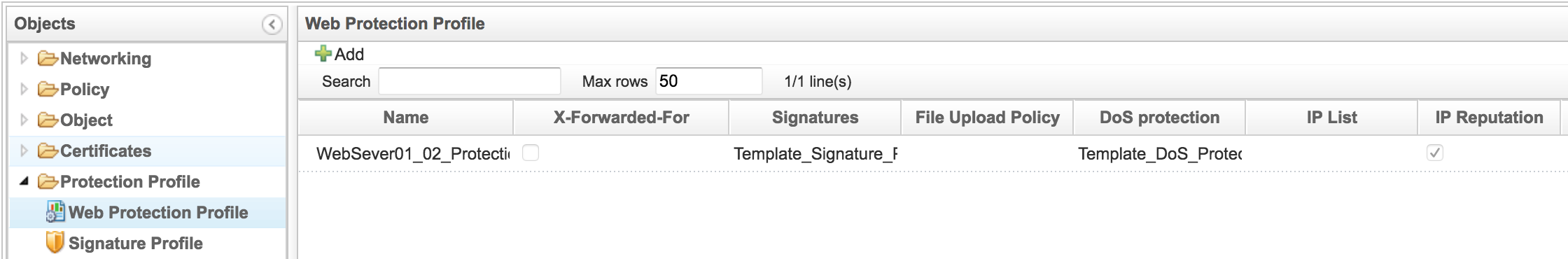Enable the X-Forwarded-For checkbox

pyautogui.click(x=531, y=153)
